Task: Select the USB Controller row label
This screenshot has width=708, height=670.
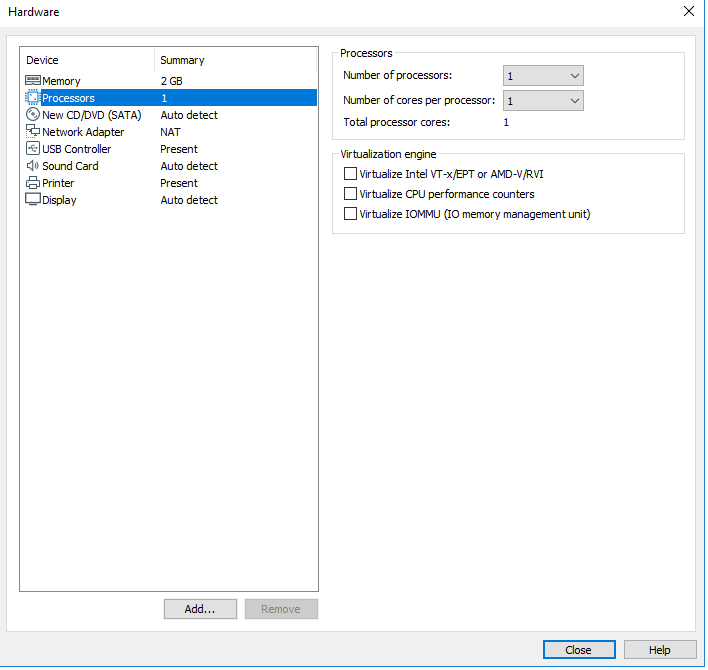Action: point(77,149)
